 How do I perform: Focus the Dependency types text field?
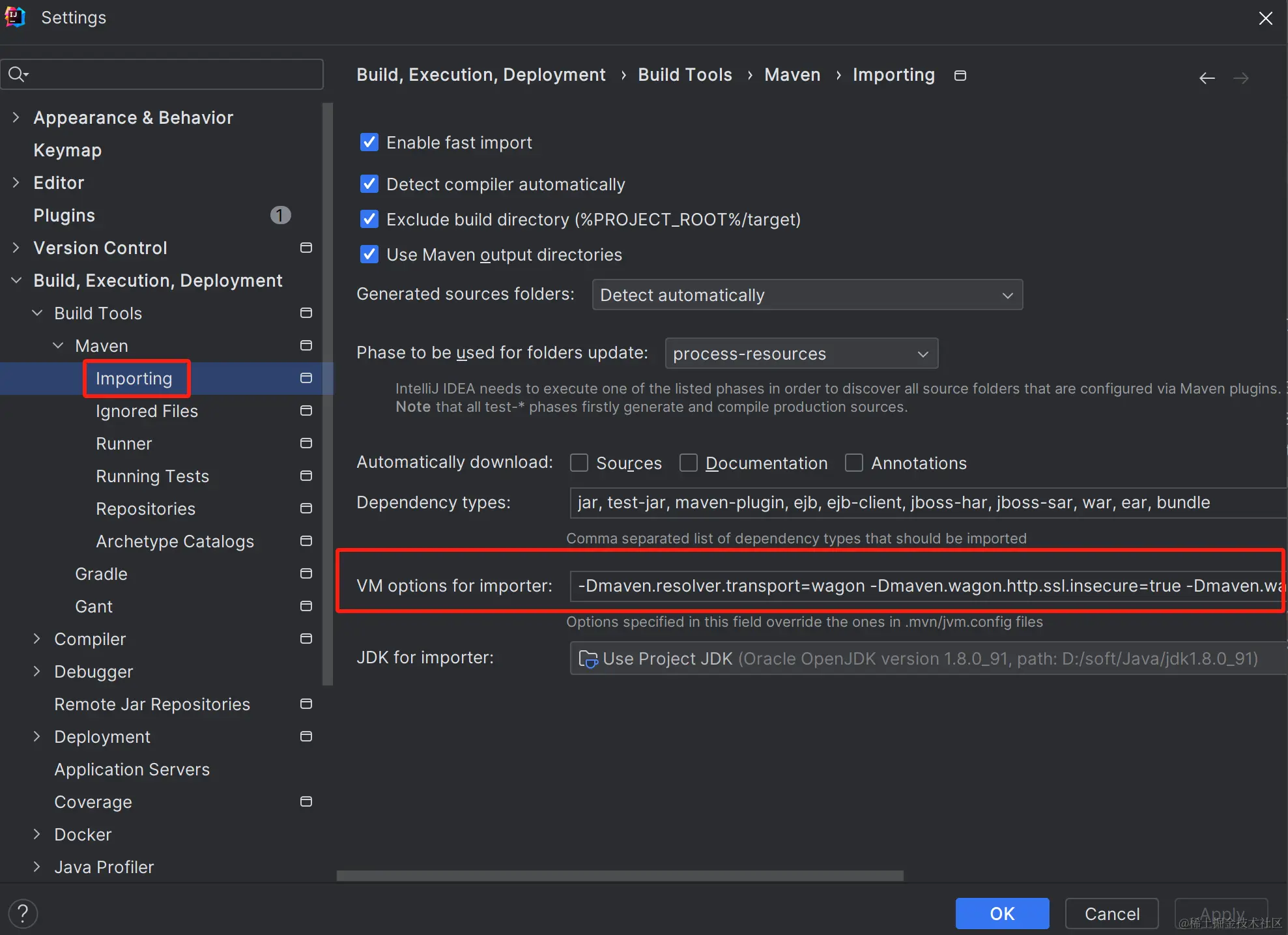[x=928, y=502]
